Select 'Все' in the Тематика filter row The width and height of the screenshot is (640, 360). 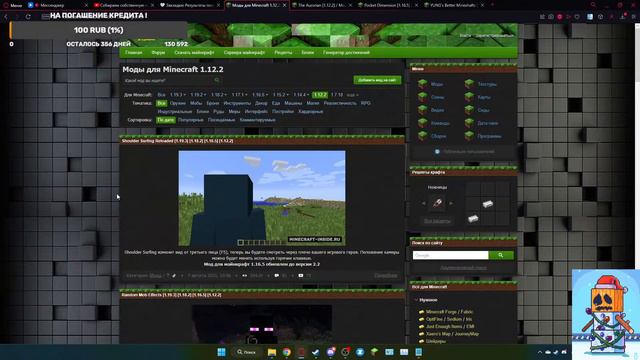tap(161, 103)
